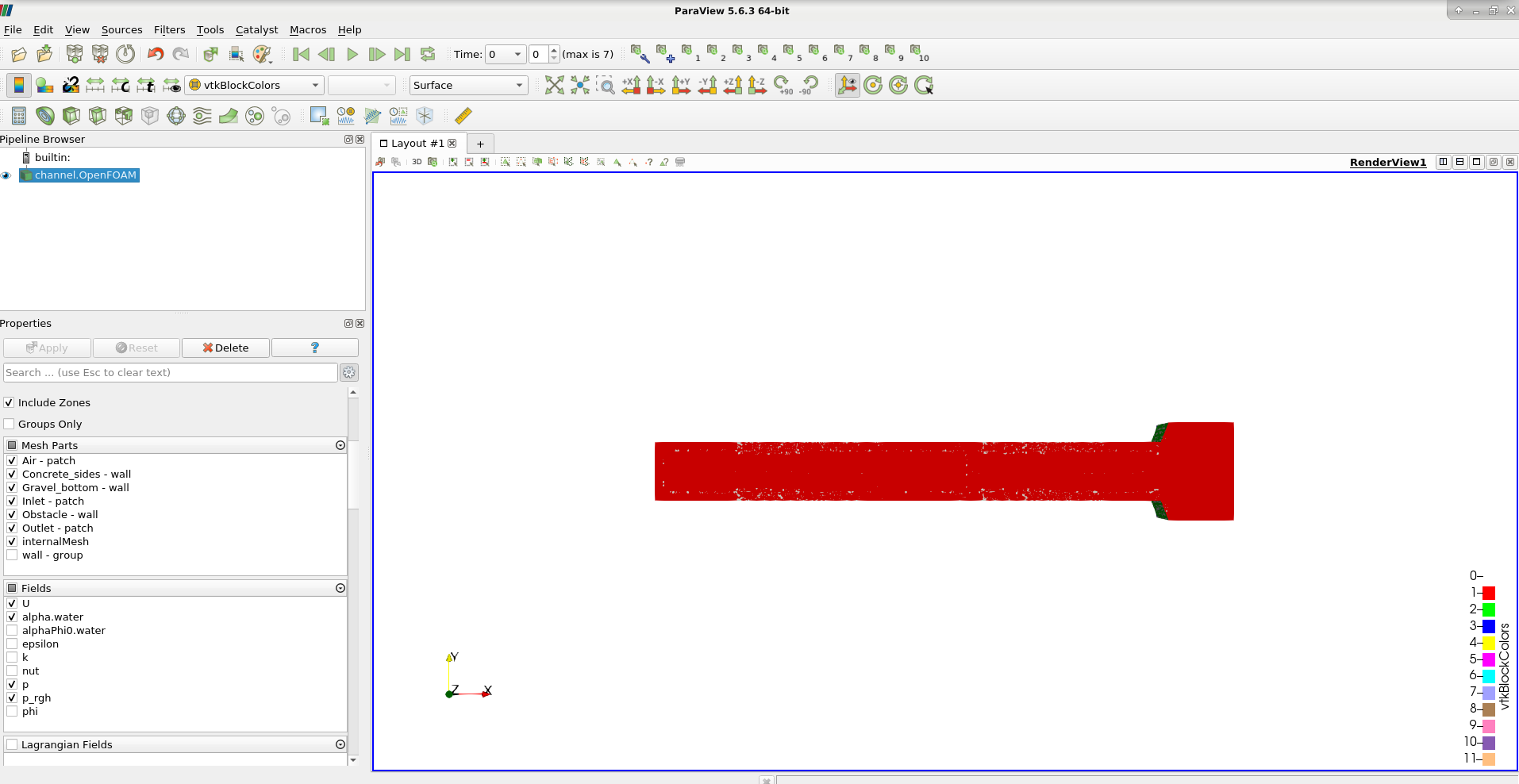
Task: Open the Surface representation dropdown
Action: (468, 85)
